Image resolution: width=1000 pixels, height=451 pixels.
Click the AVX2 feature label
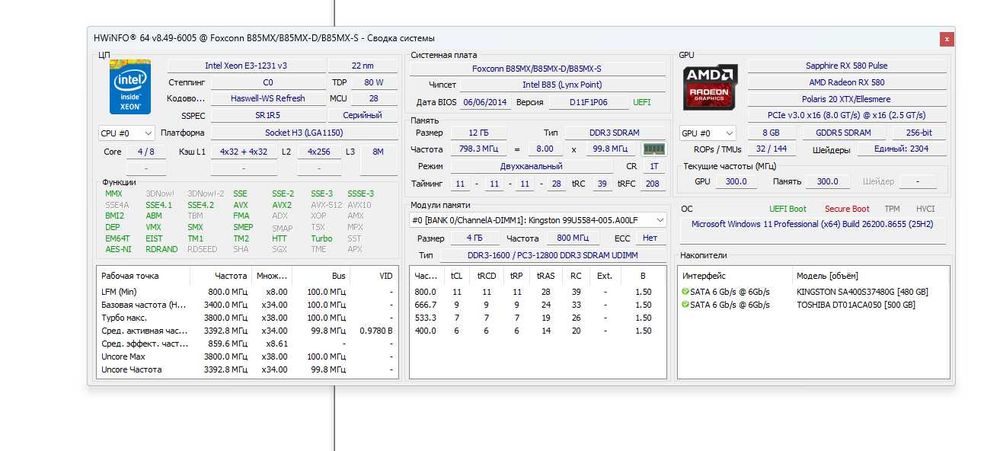point(282,205)
